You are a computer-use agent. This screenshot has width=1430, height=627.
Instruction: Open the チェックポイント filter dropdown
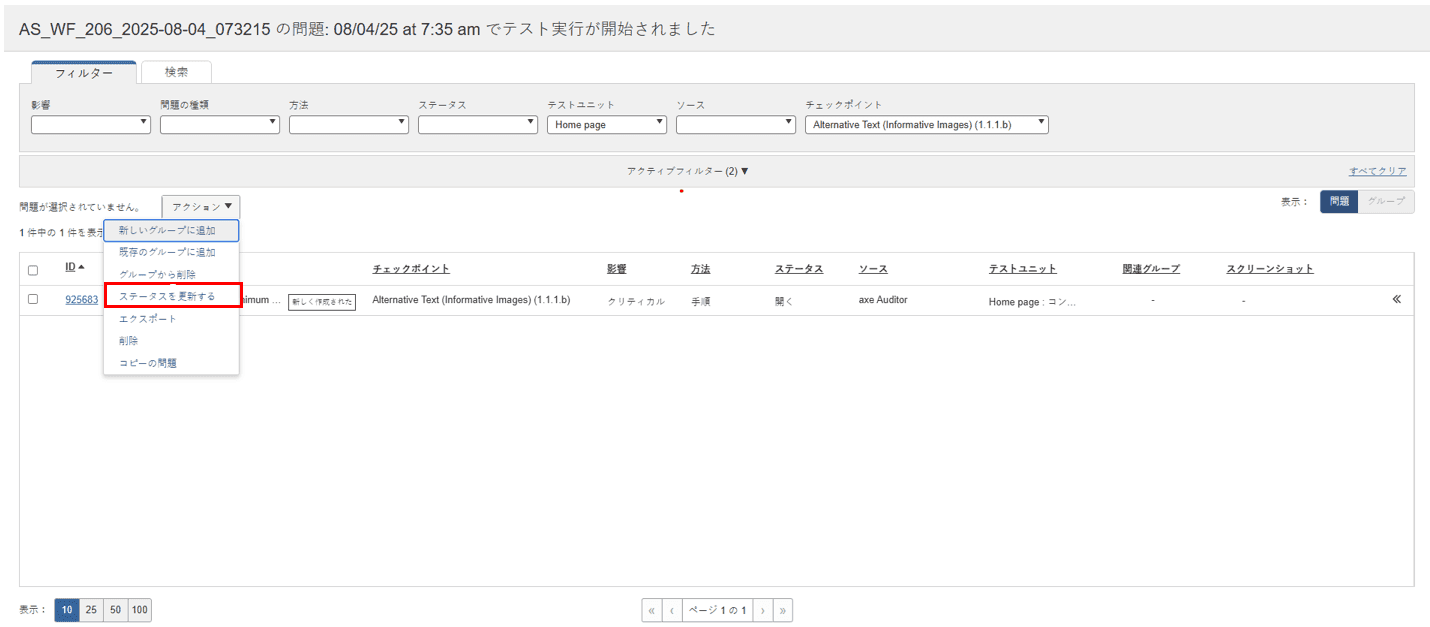926,125
